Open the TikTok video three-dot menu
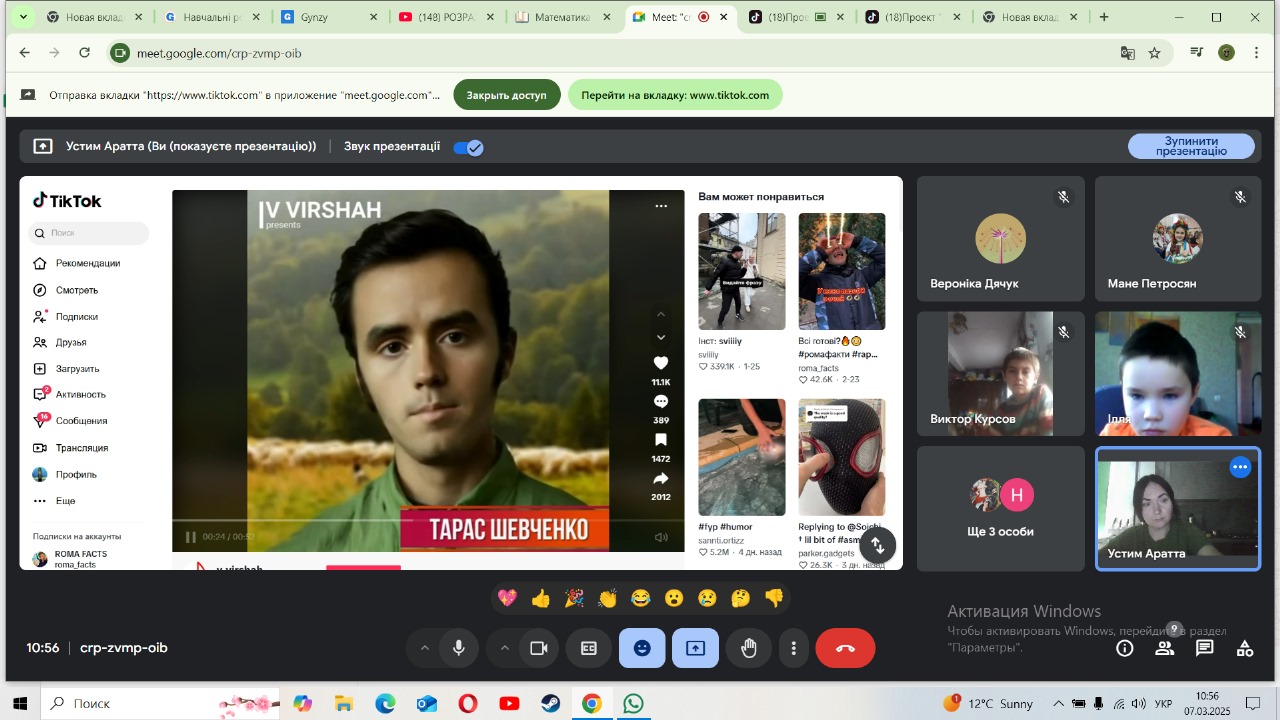1280x720 pixels. tap(661, 206)
